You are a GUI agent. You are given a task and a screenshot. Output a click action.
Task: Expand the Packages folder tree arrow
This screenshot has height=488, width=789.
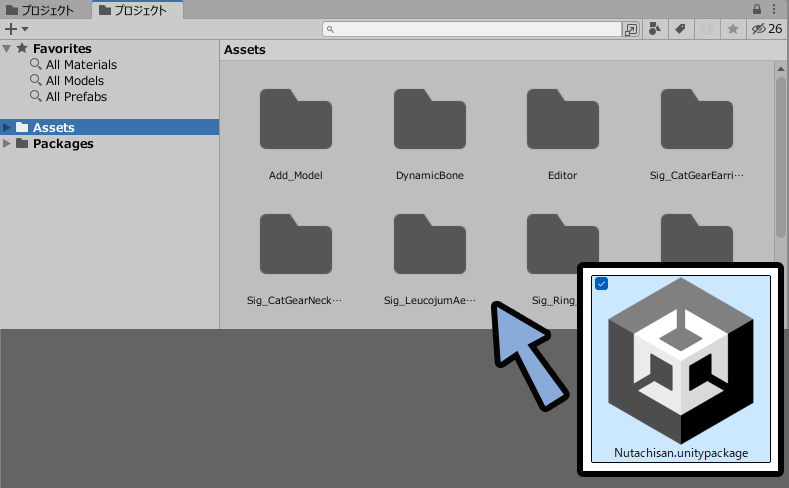point(7,143)
